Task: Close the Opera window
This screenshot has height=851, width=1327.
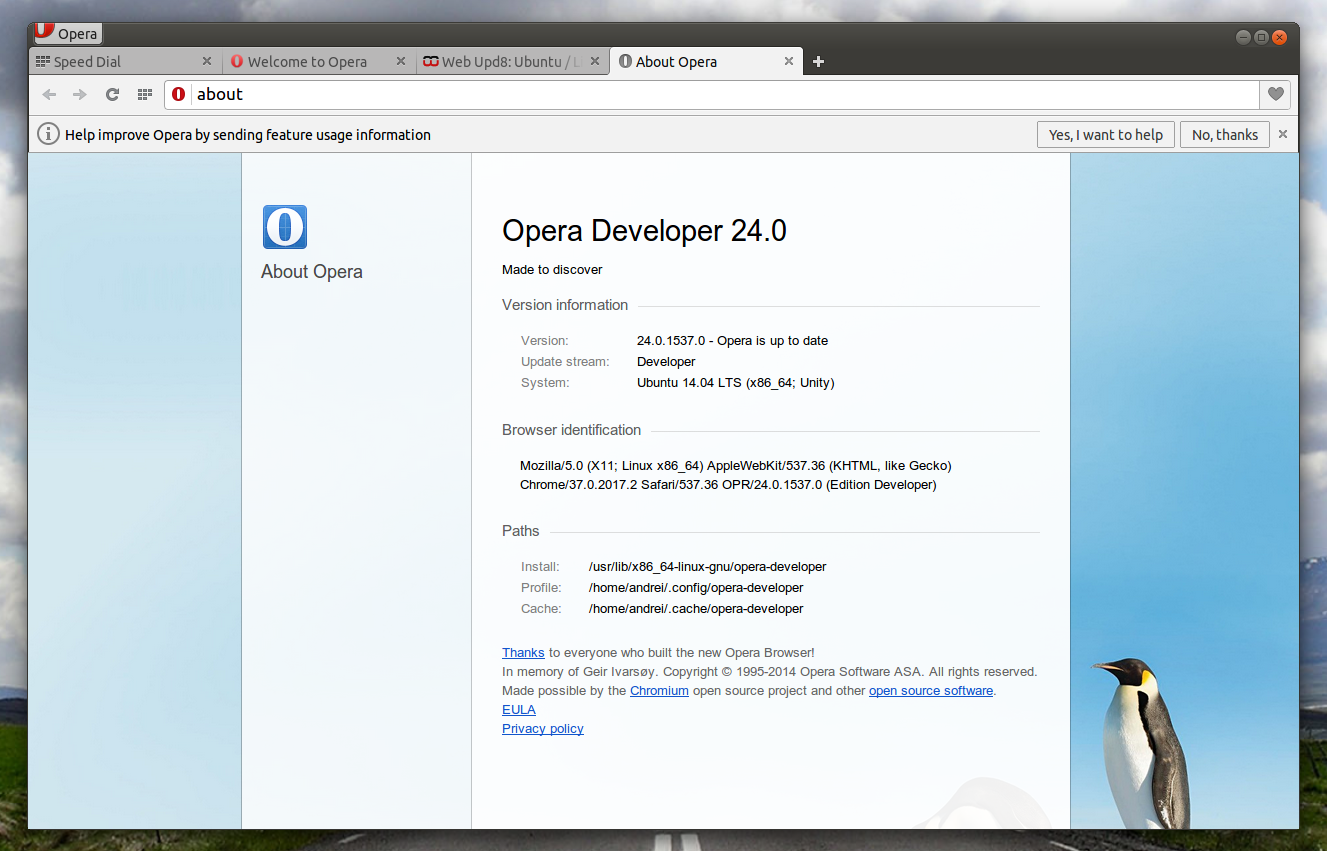Action: 1279,37
